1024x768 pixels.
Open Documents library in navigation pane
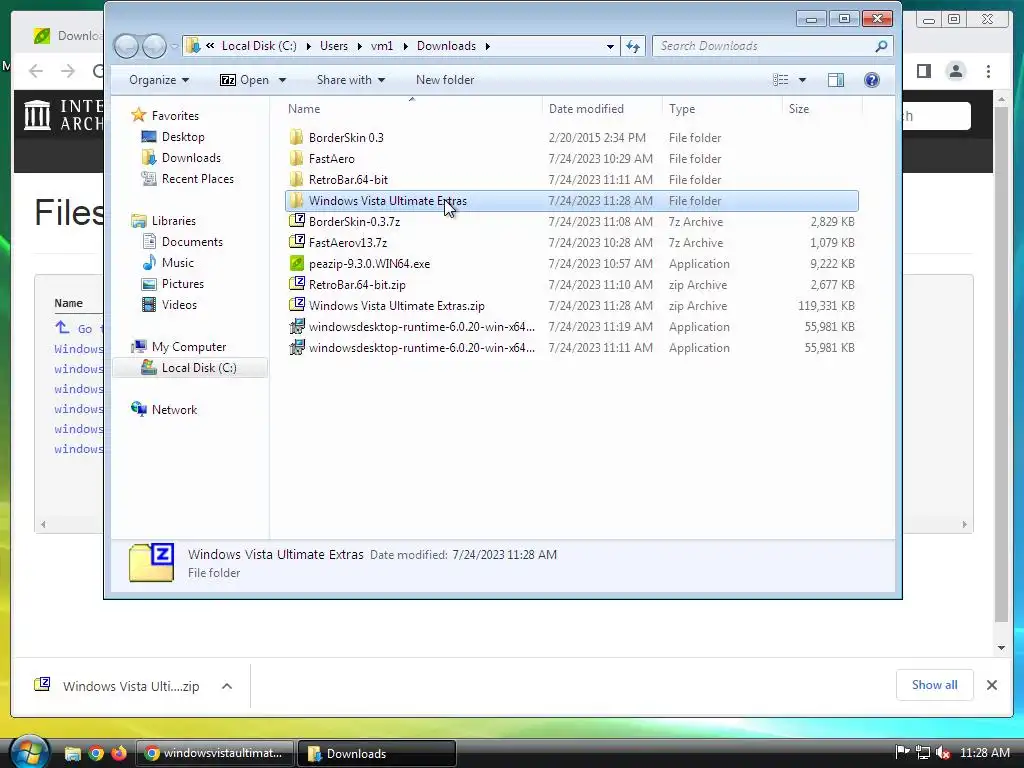(183, 242)
